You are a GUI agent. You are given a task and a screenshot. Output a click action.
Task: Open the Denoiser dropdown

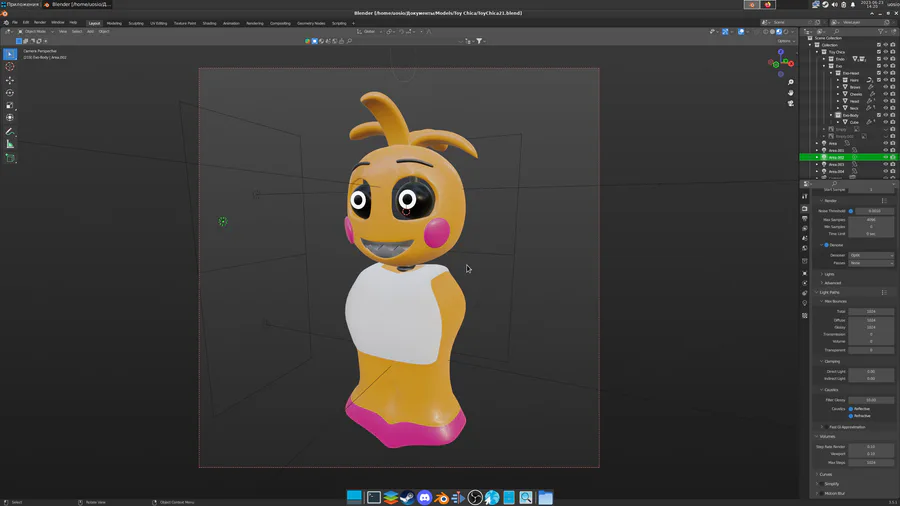pyautogui.click(x=871, y=255)
